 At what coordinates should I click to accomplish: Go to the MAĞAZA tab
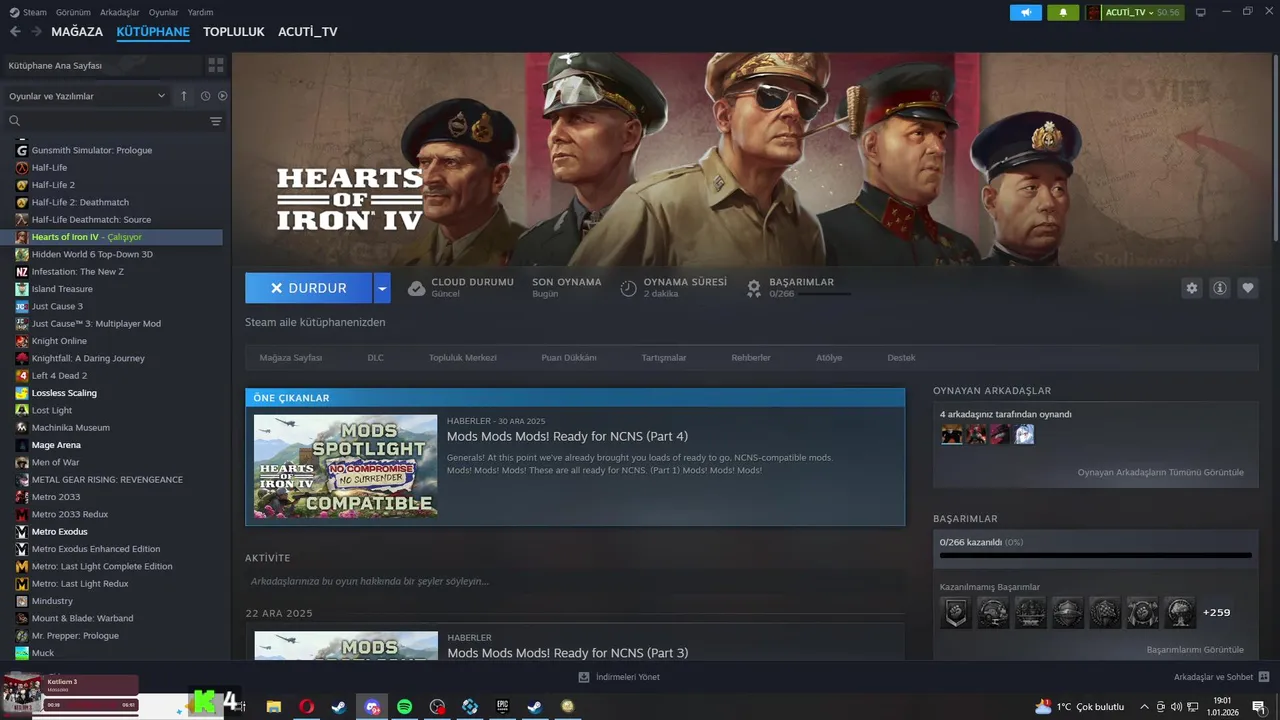pyautogui.click(x=77, y=32)
